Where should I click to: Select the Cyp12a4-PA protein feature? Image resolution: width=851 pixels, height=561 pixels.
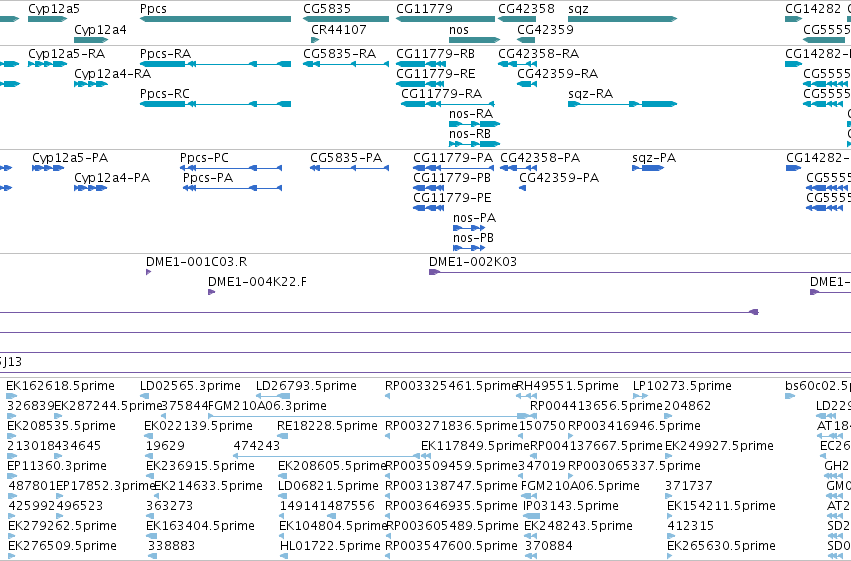(x=91, y=188)
